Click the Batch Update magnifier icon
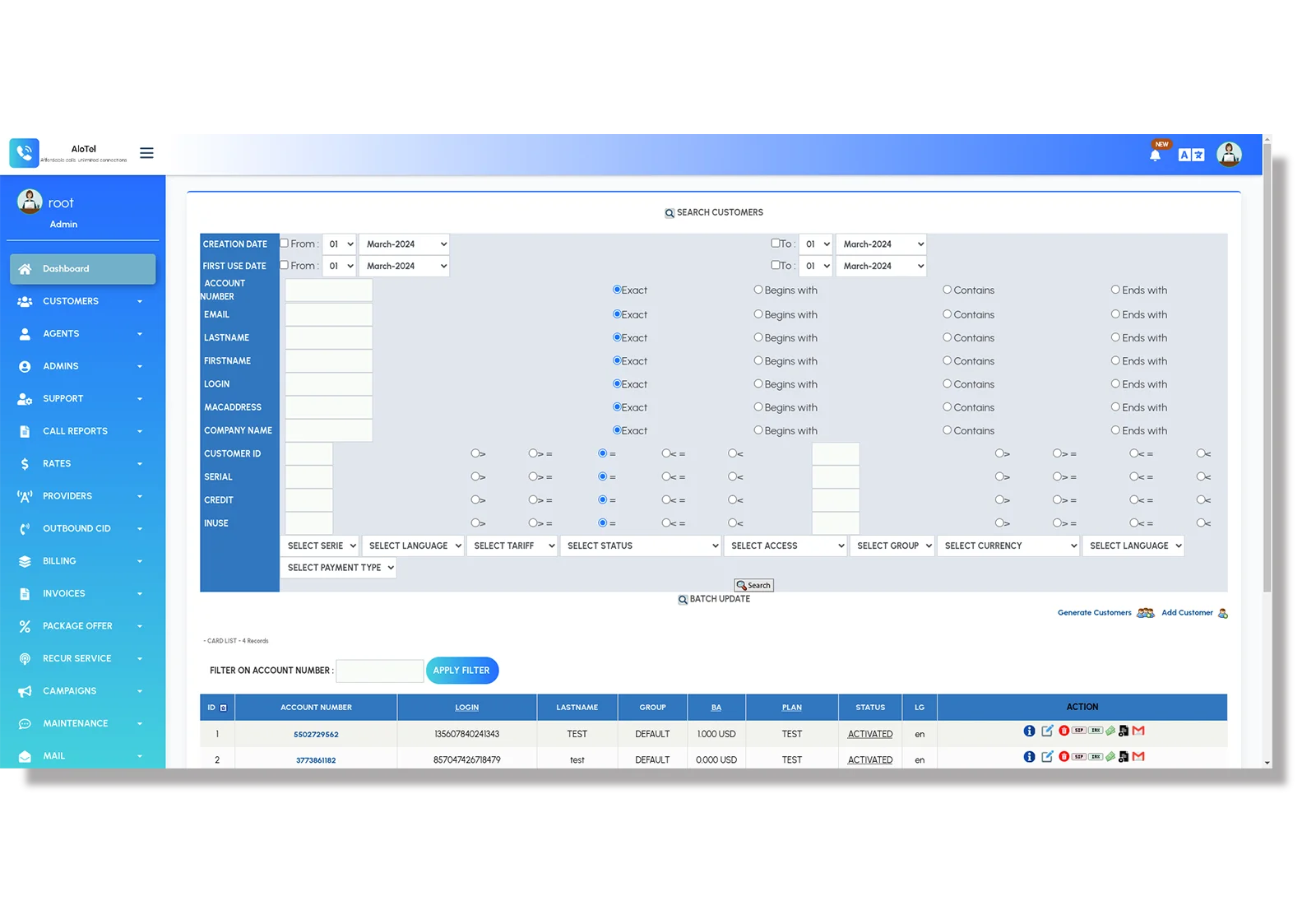1316x924 pixels. (x=683, y=600)
